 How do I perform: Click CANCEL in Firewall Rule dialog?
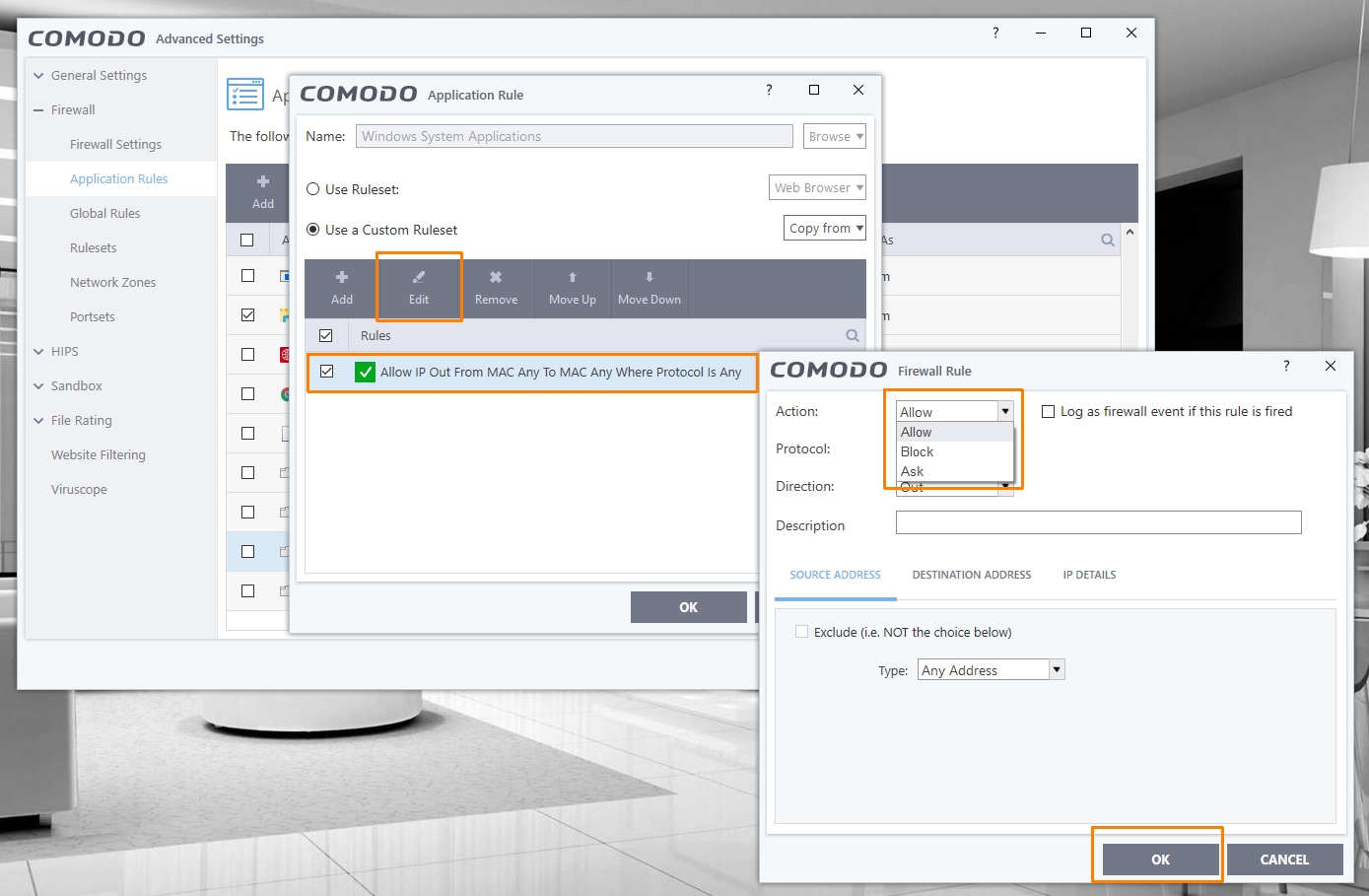[x=1284, y=860]
